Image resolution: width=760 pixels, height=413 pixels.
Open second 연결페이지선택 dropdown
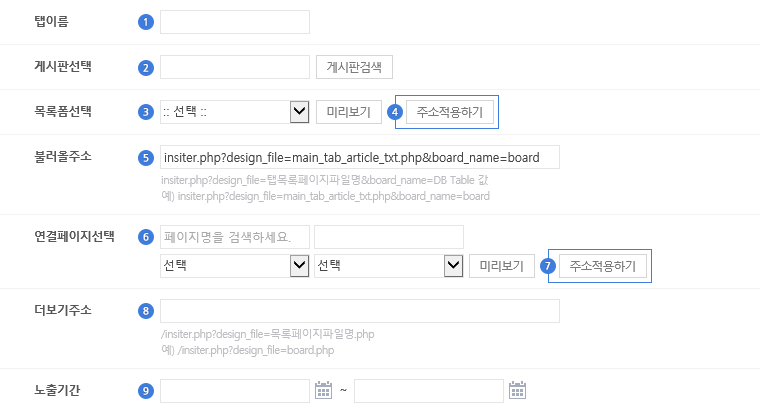pos(389,266)
